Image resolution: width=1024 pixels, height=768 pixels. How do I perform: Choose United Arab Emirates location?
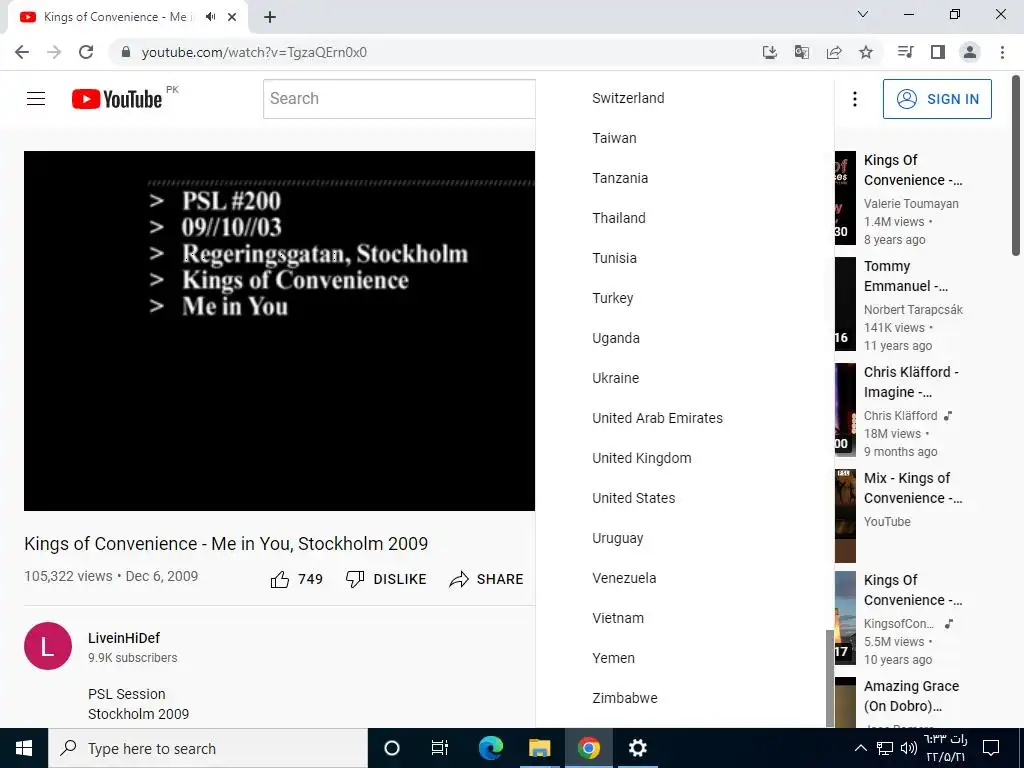coord(658,418)
